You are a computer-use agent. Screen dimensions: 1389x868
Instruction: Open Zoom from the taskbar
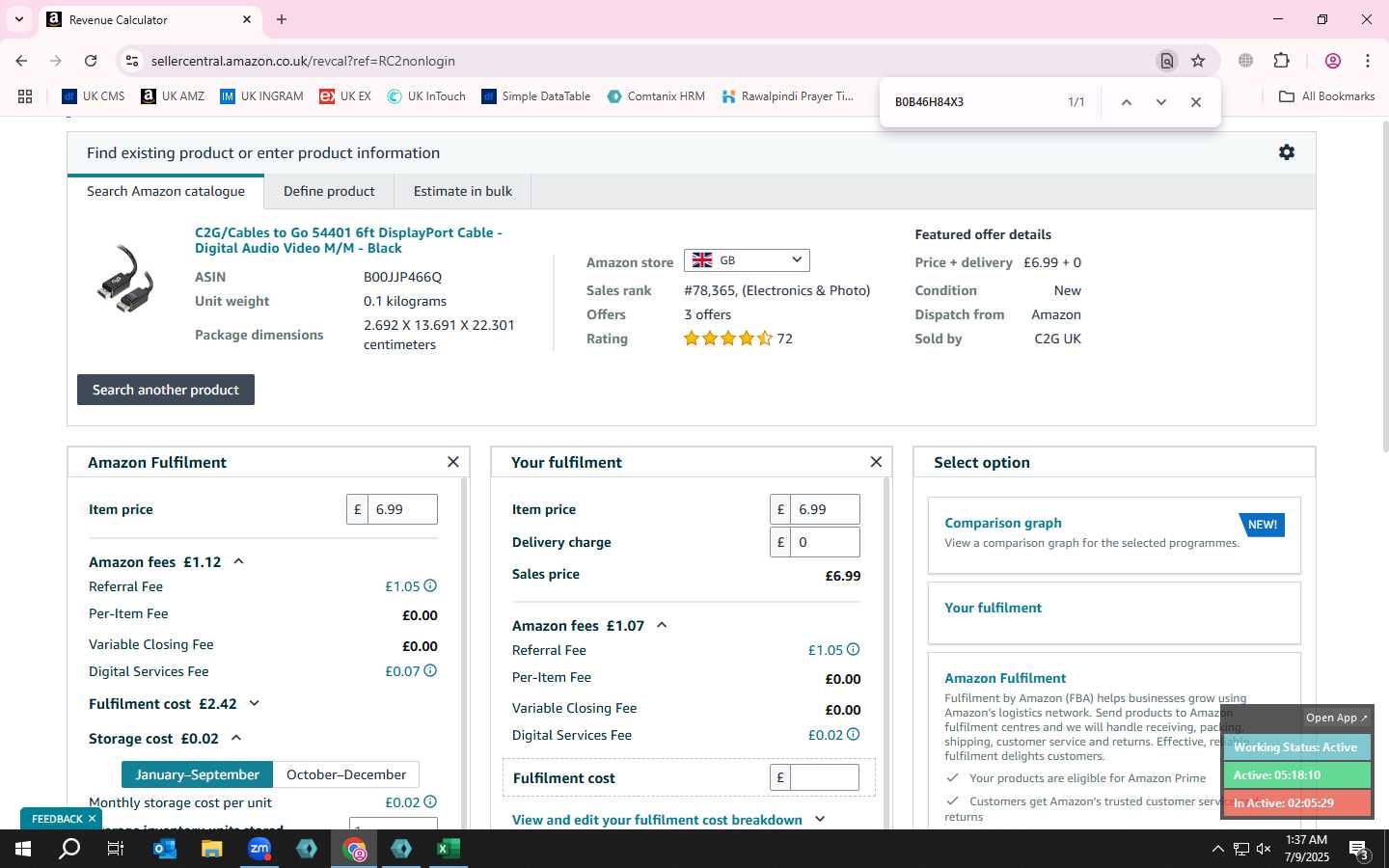tap(259, 849)
